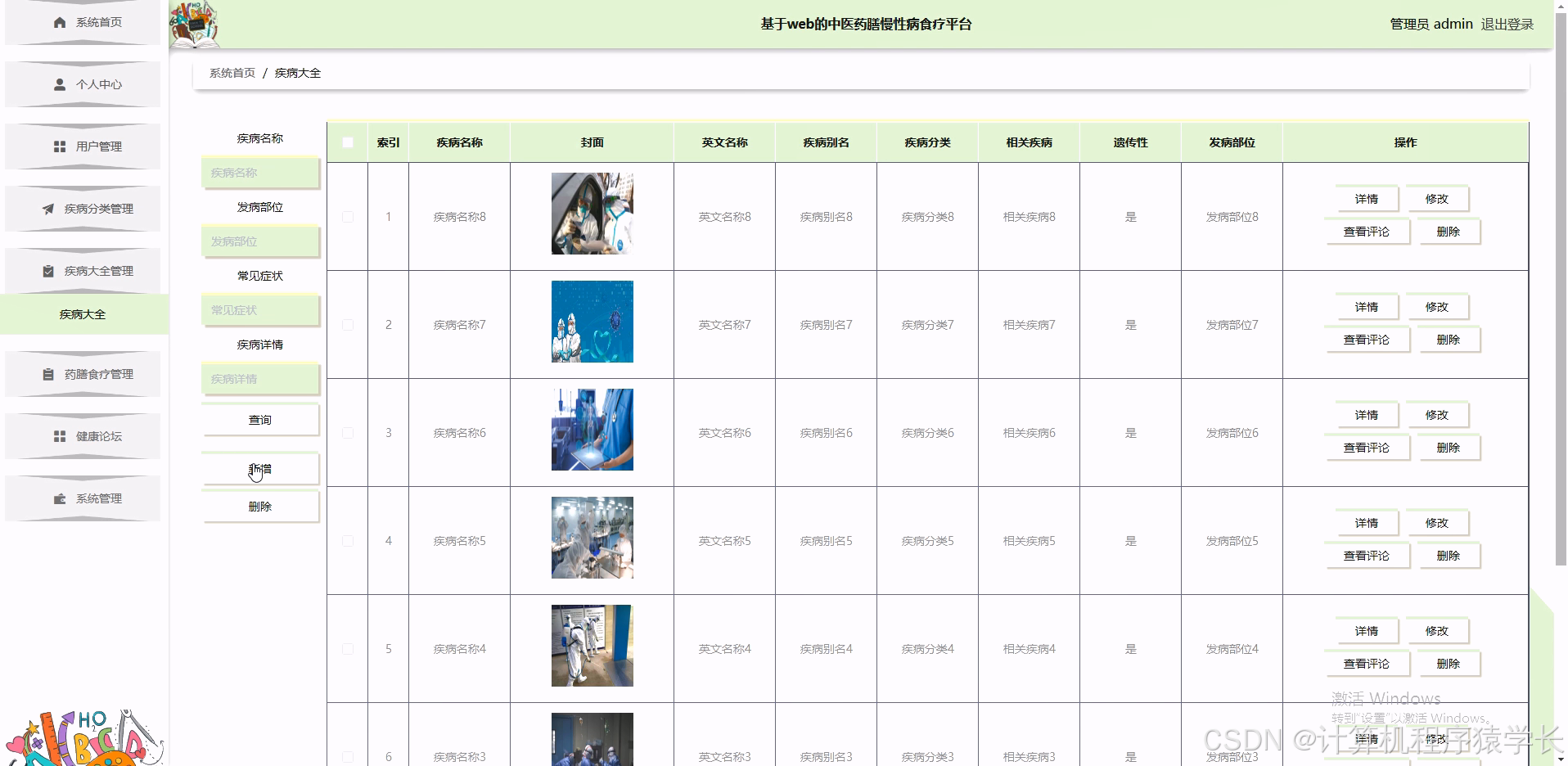This screenshot has height=766, width=1568.
Task: Click the chart icon beside 系统管理
Action: [58, 498]
